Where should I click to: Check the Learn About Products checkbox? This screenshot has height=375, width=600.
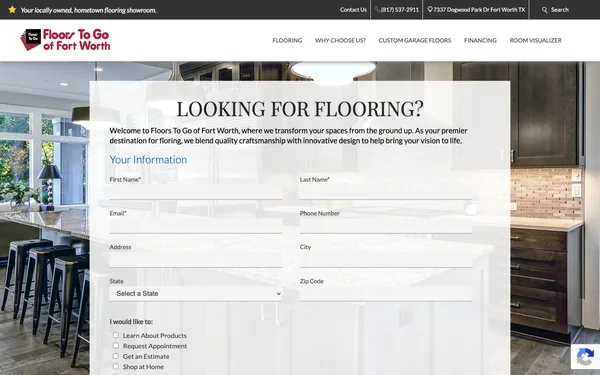tap(116, 335)
